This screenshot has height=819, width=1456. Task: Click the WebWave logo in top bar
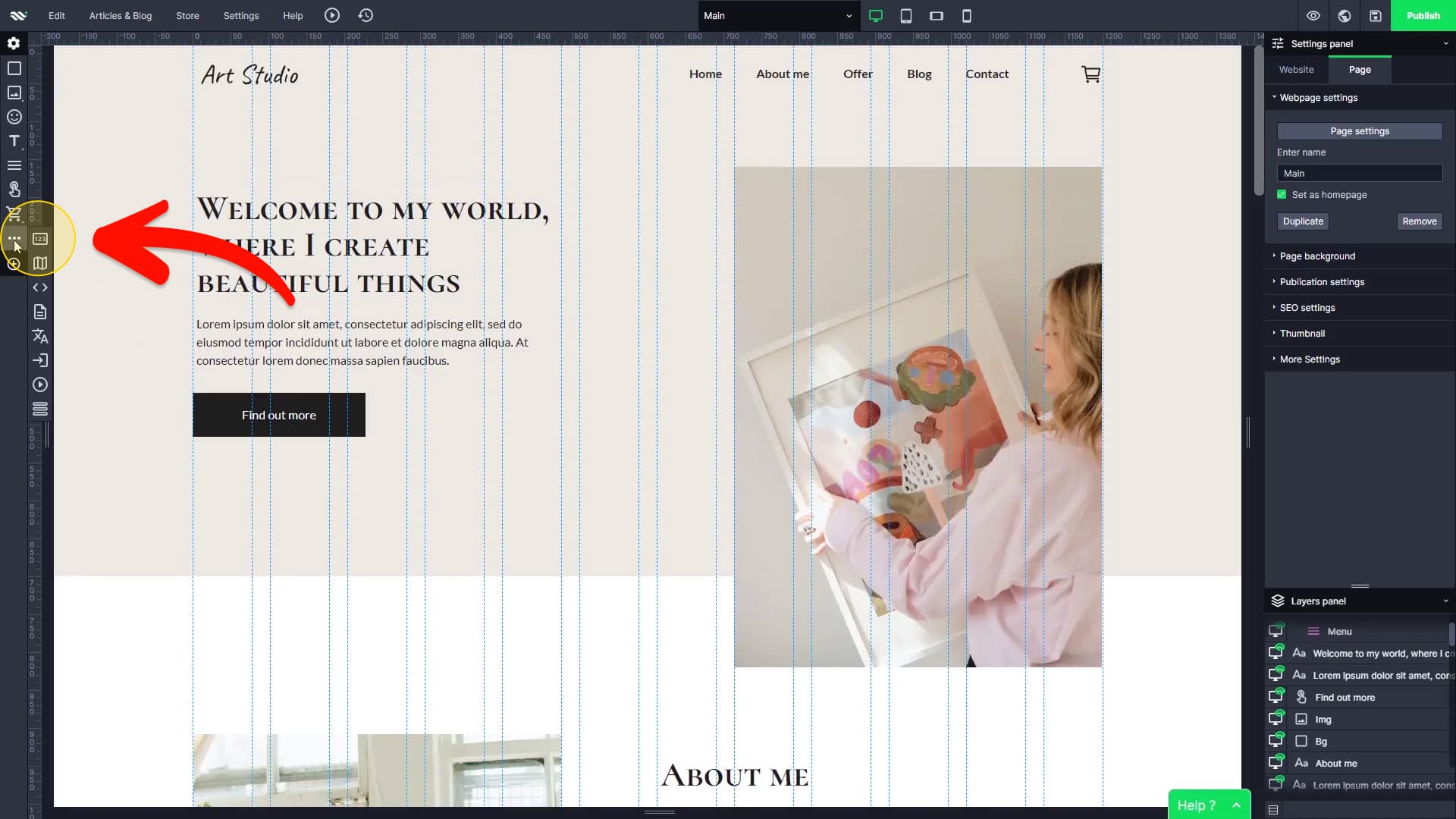(18, 15)
